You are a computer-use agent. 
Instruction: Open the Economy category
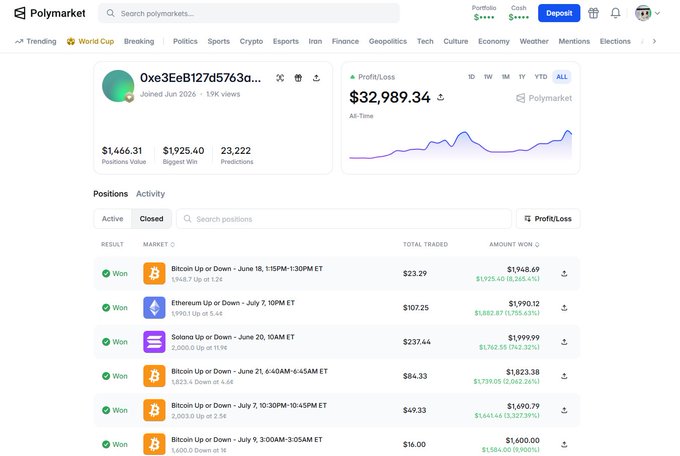point(494,41)
